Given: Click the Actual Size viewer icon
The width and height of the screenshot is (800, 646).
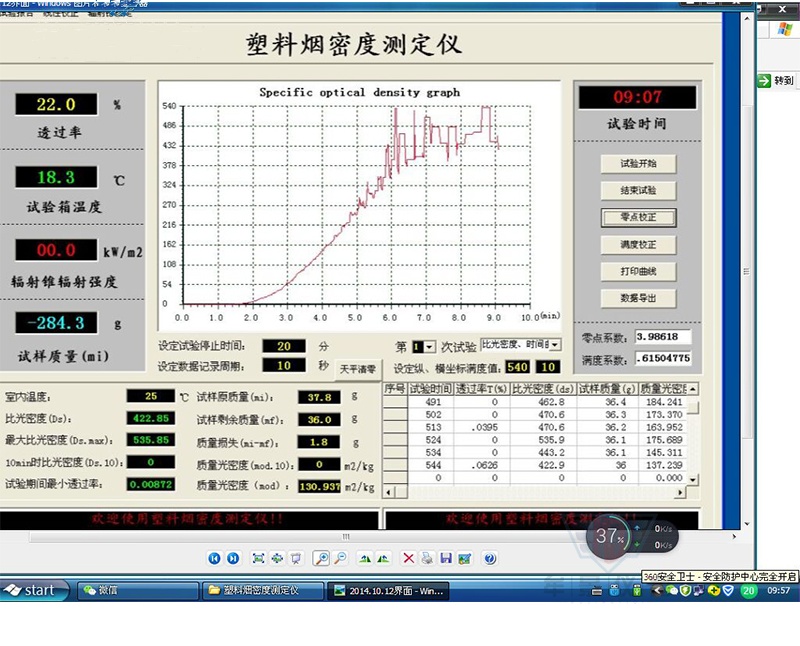Looking at the screenshot, I should click(x=277, y=558).
